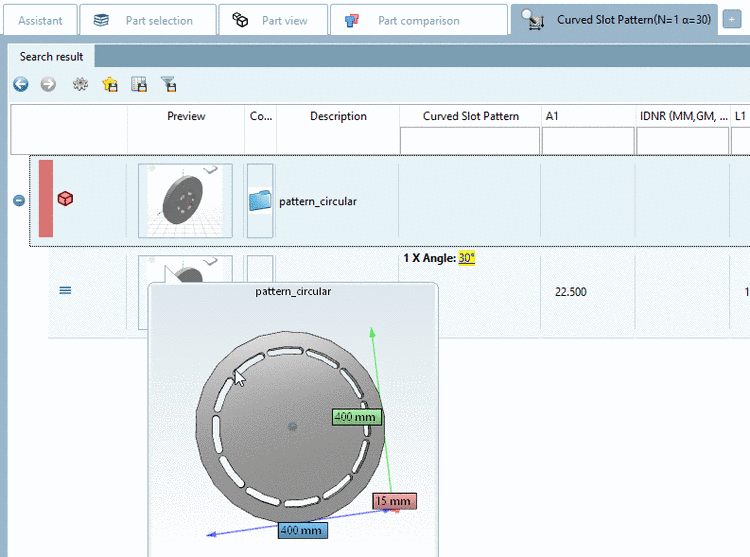The height and width of the screenshot is (557, 750).
Task: Collapse the pattern_circular result row
Action: tap(19, 200)
